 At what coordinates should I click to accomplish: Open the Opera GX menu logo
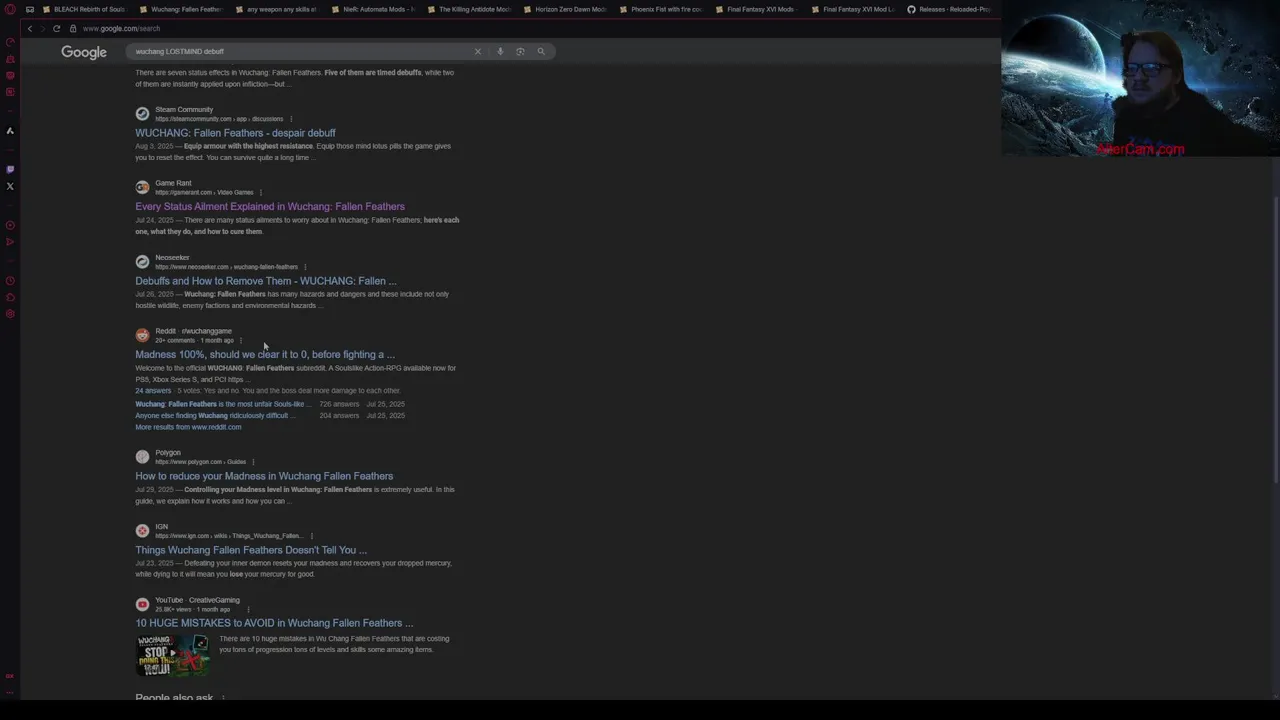[9, 9]
